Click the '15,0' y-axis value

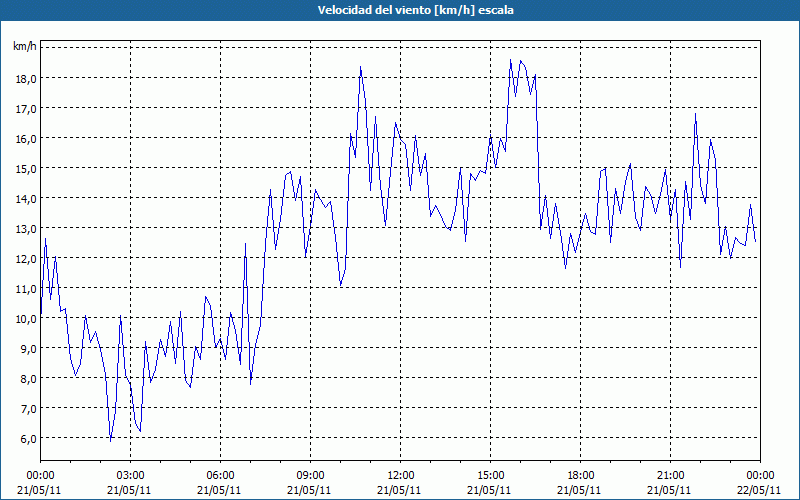(x=26, y=168)
